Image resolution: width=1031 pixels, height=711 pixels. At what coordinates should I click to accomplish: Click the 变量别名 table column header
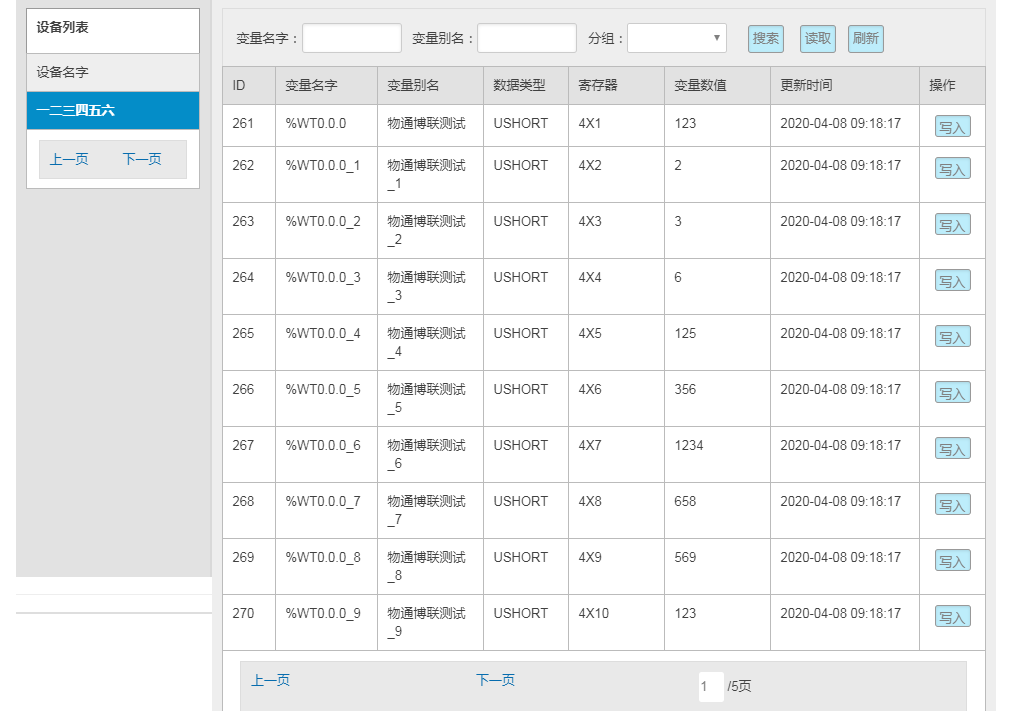[x=430, y=86]
